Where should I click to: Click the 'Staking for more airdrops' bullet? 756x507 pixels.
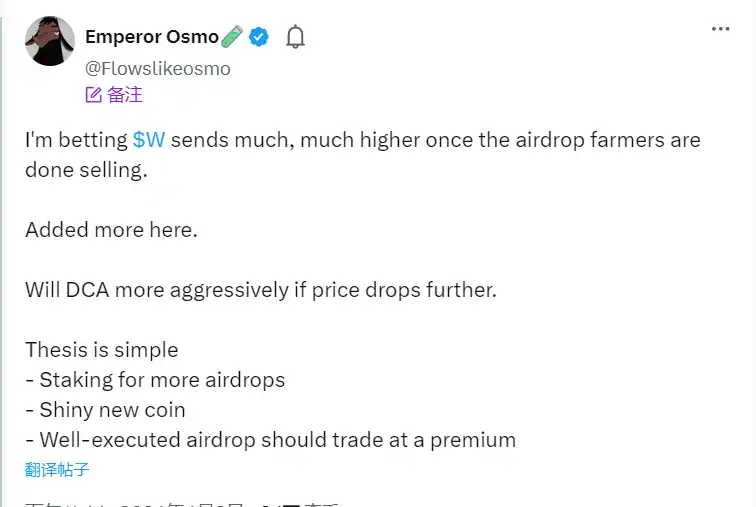coord(161,380)
